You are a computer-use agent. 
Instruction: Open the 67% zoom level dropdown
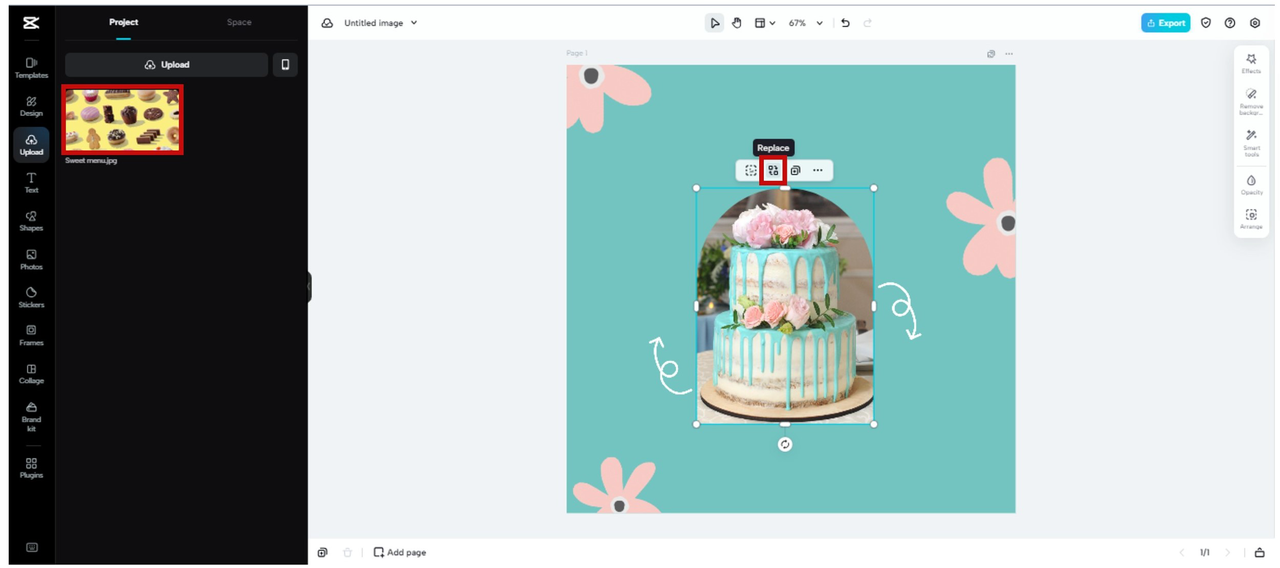click(806, 23)
